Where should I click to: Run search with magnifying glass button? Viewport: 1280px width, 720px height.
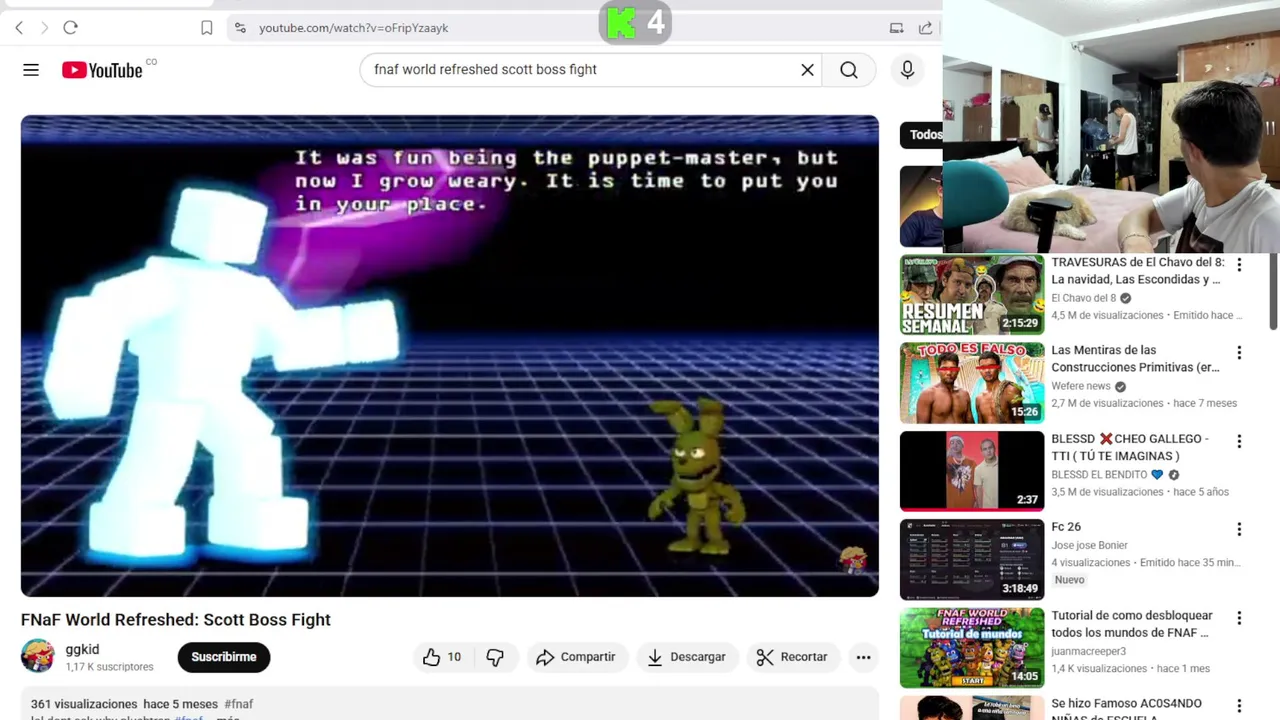849,69
